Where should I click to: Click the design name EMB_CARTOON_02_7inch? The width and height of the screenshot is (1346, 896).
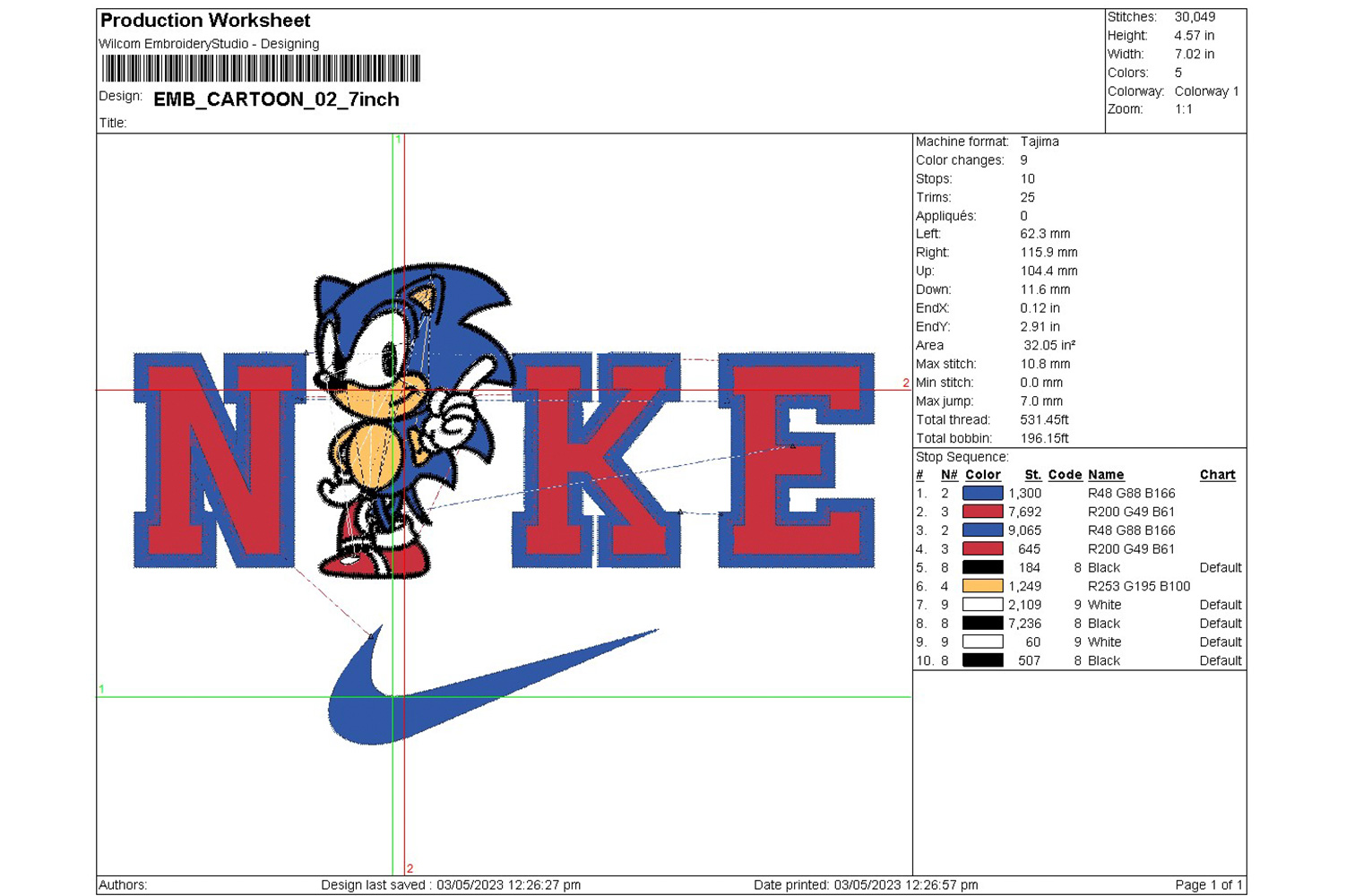click(276, 99)
